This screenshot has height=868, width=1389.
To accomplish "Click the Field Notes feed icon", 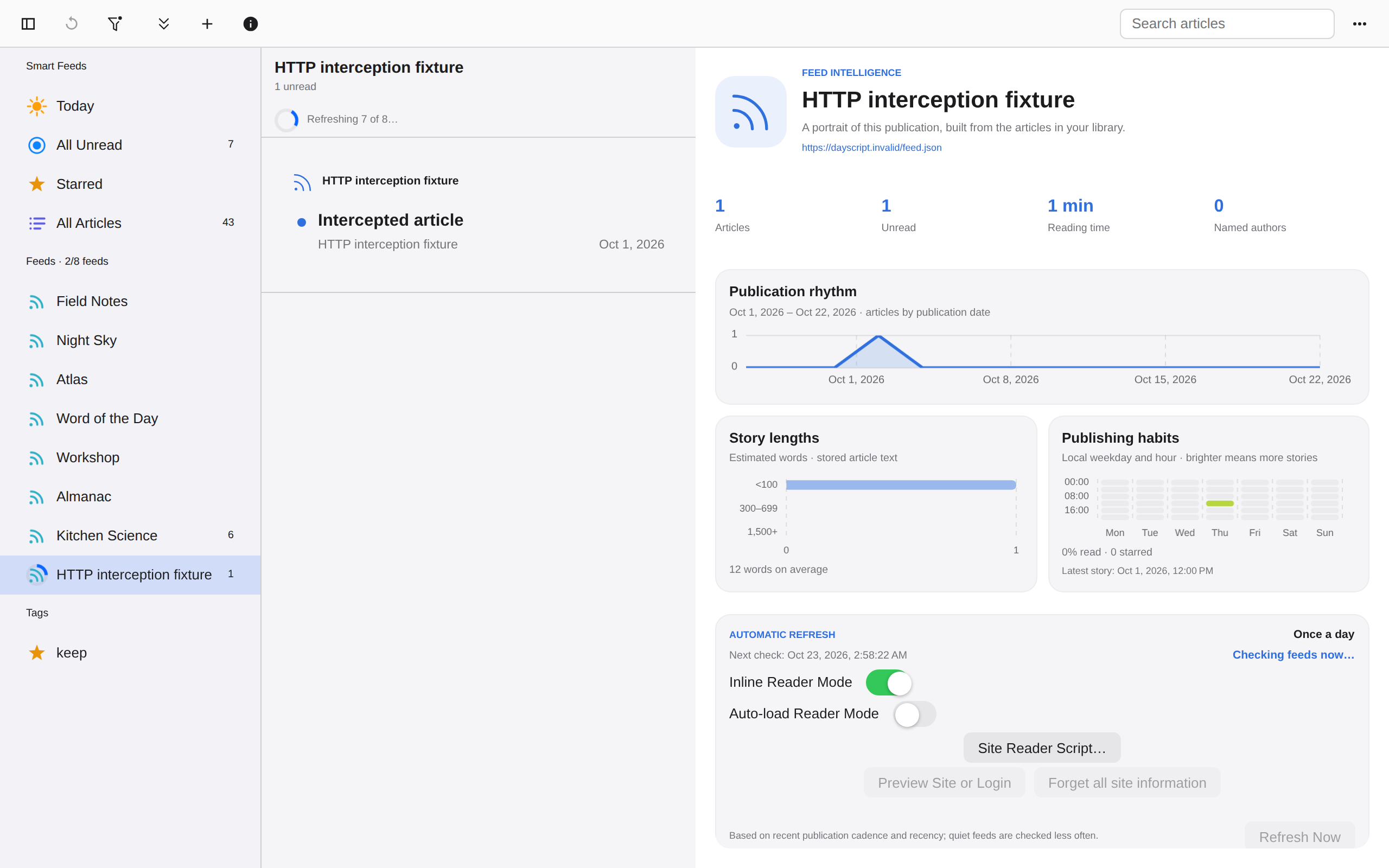I will [x=37, y=302].
